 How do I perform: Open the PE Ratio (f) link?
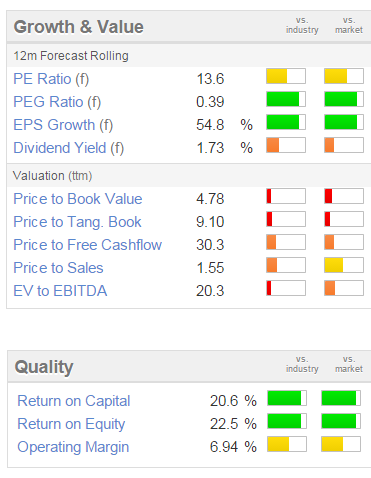51,79
